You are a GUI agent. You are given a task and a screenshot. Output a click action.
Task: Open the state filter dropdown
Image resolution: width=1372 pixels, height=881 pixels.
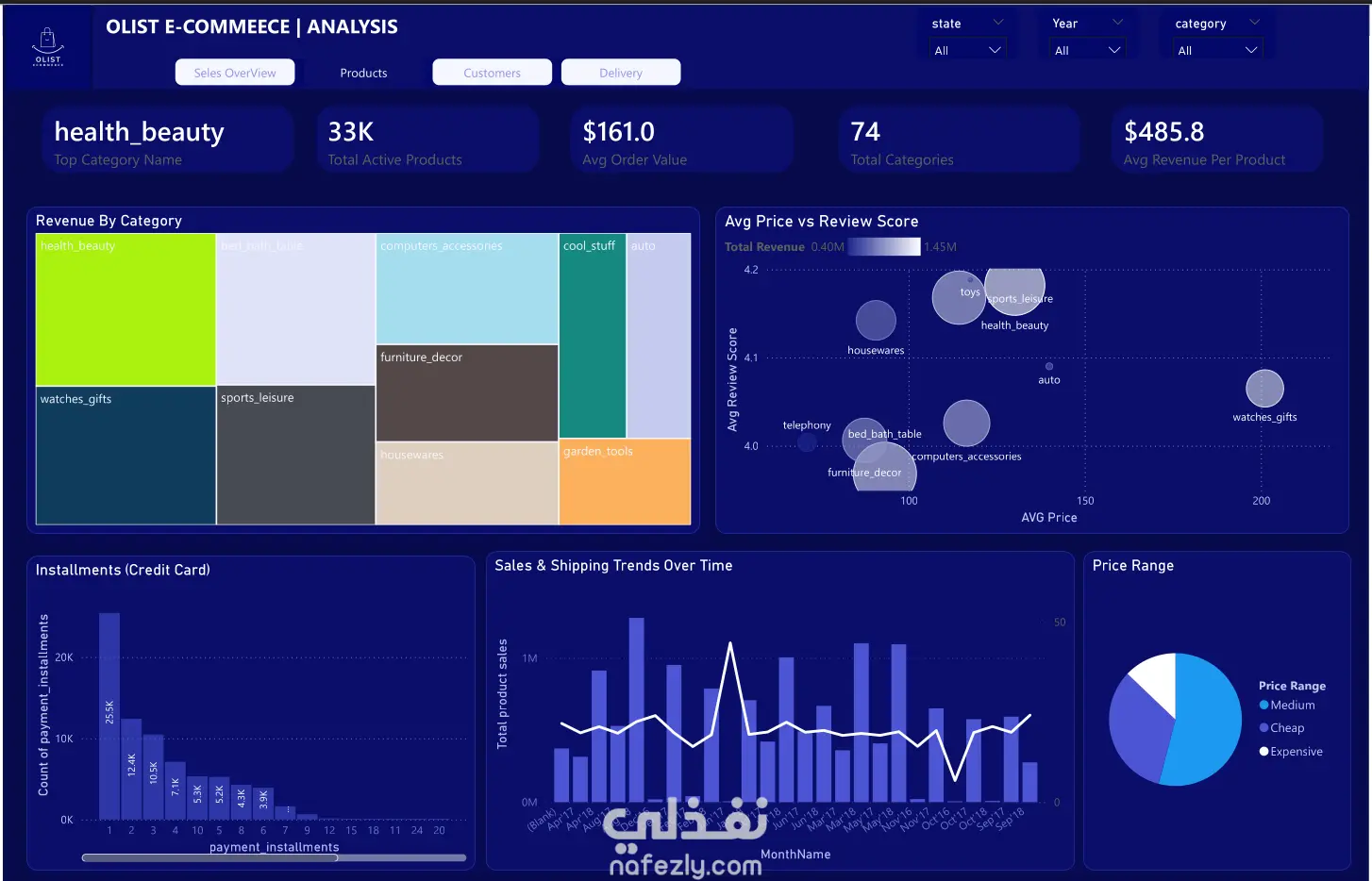pos(967,50)
